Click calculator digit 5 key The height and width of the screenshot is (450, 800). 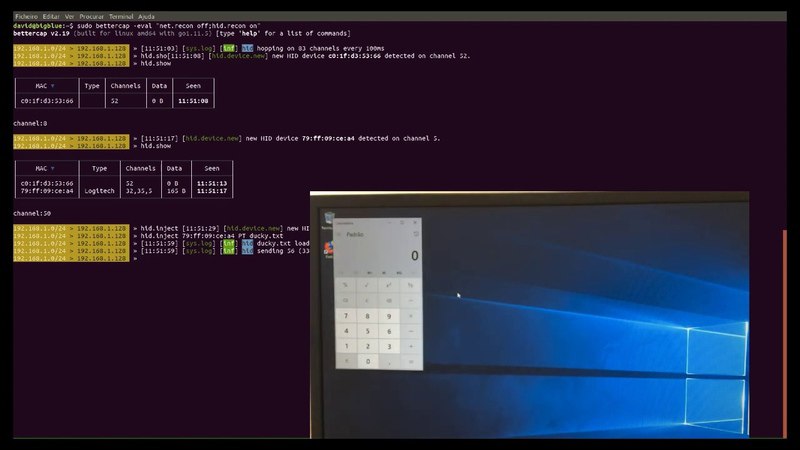point(367,331)
